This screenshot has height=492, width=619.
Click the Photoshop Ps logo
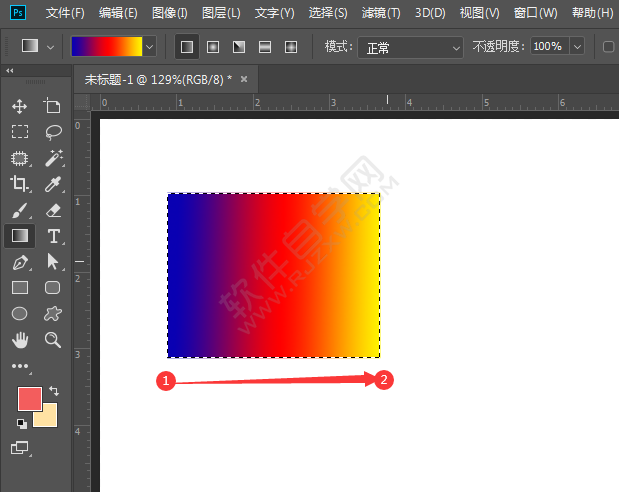(x=18, y=12)
